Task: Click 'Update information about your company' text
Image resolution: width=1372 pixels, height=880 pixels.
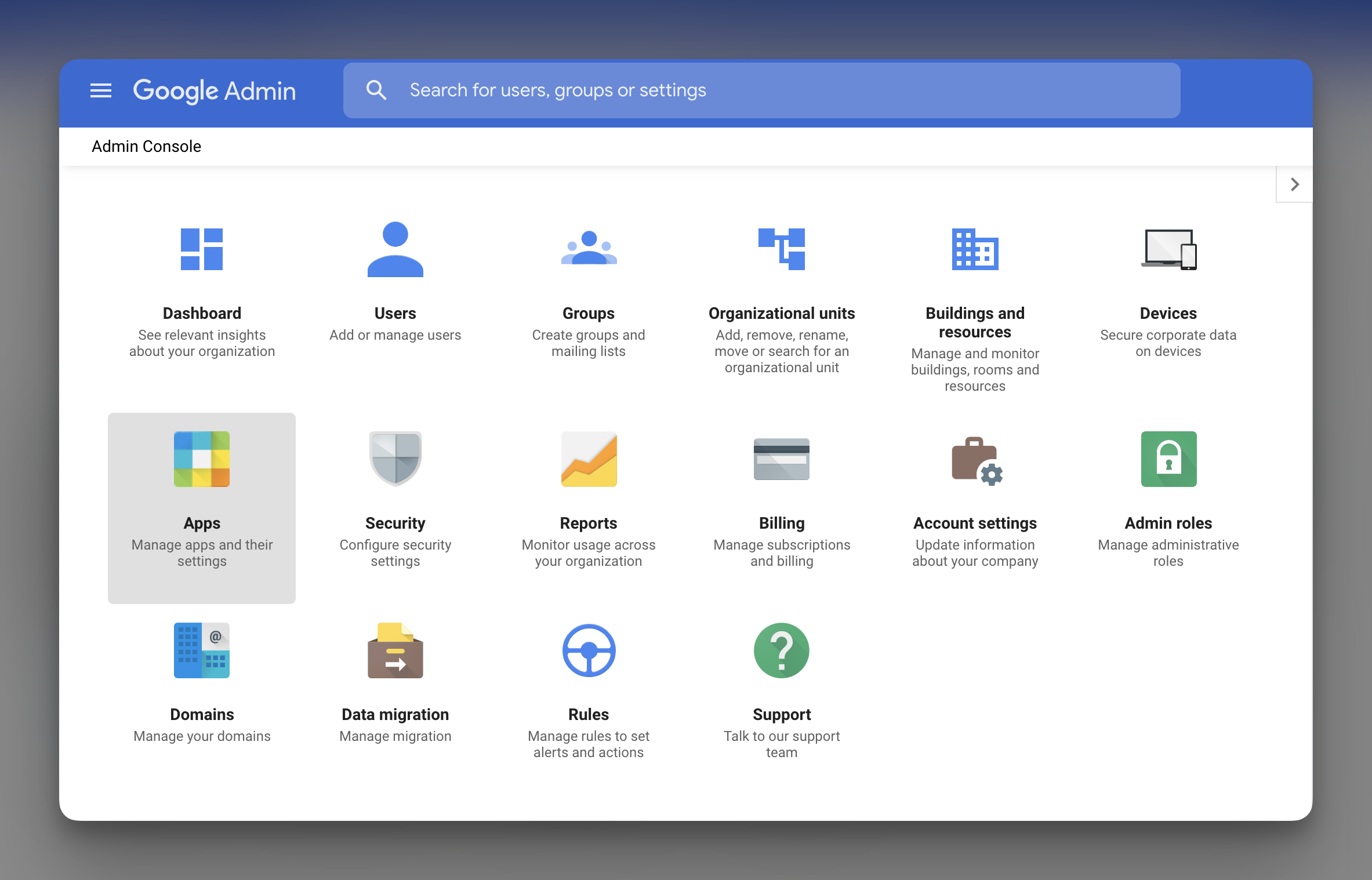Action: click(975, 553)
